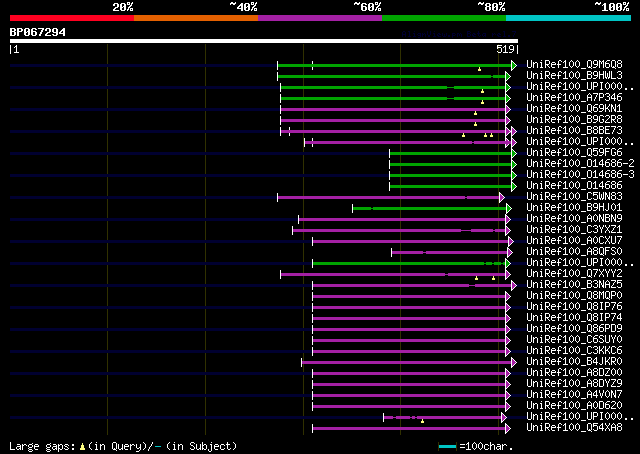Click the purple alignment bar for Q8MQP0

409,296
